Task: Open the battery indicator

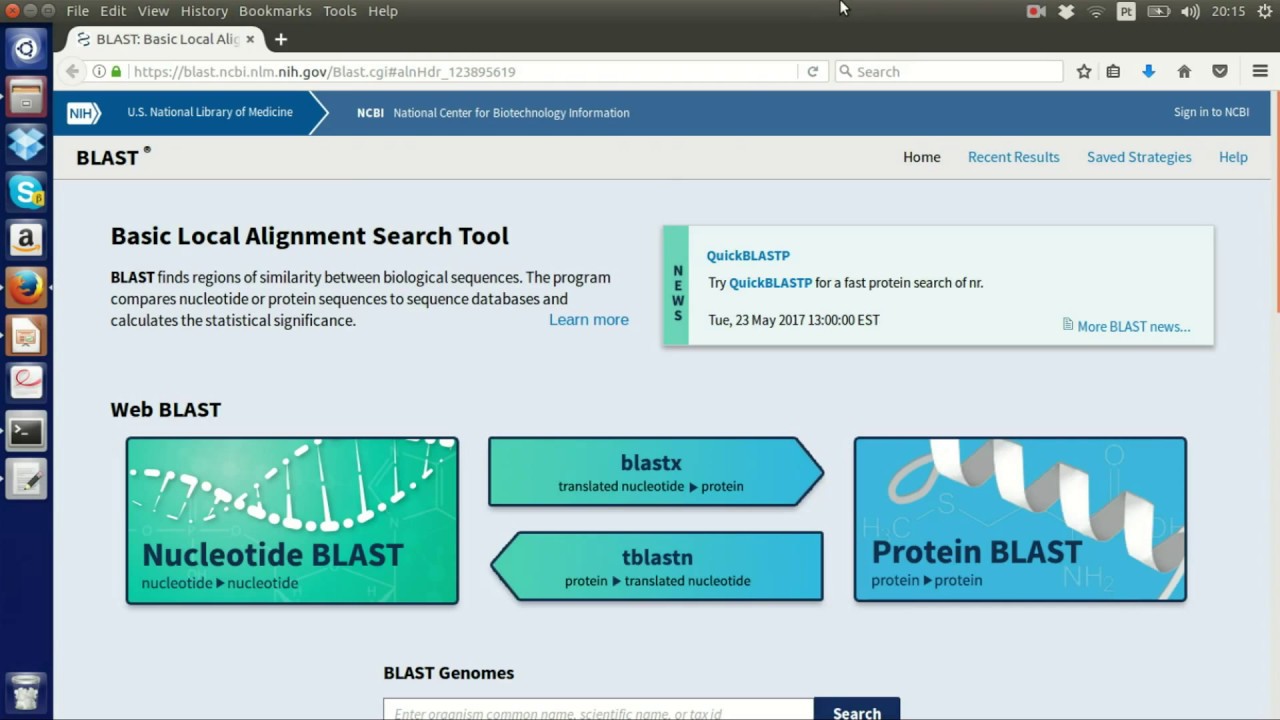Action: pos(1158,12)
